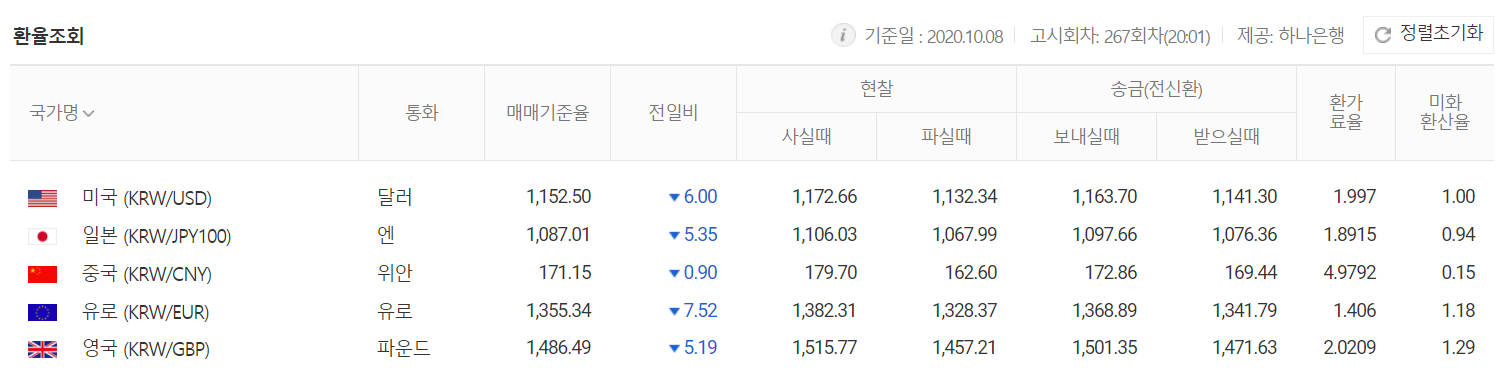Click the European Union flag icon

click(x=42, y=312)
